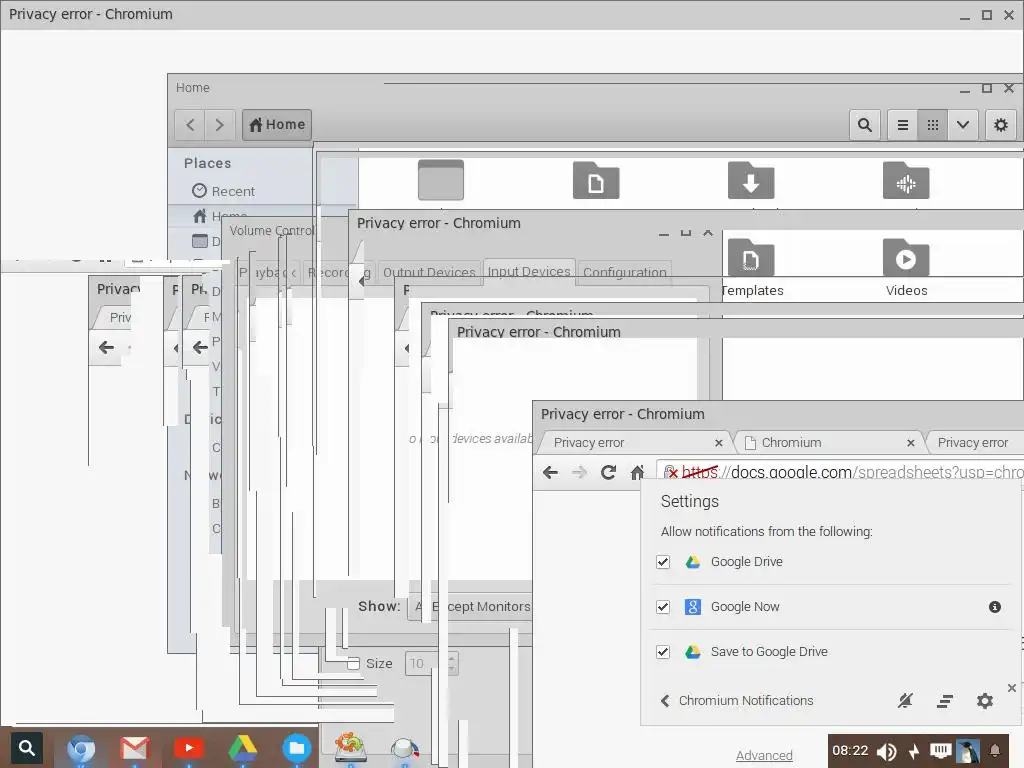This screenshot has width=1024, height=768.
Task: Clear all notifications with stacked lines icon
Action: [945, 701]
